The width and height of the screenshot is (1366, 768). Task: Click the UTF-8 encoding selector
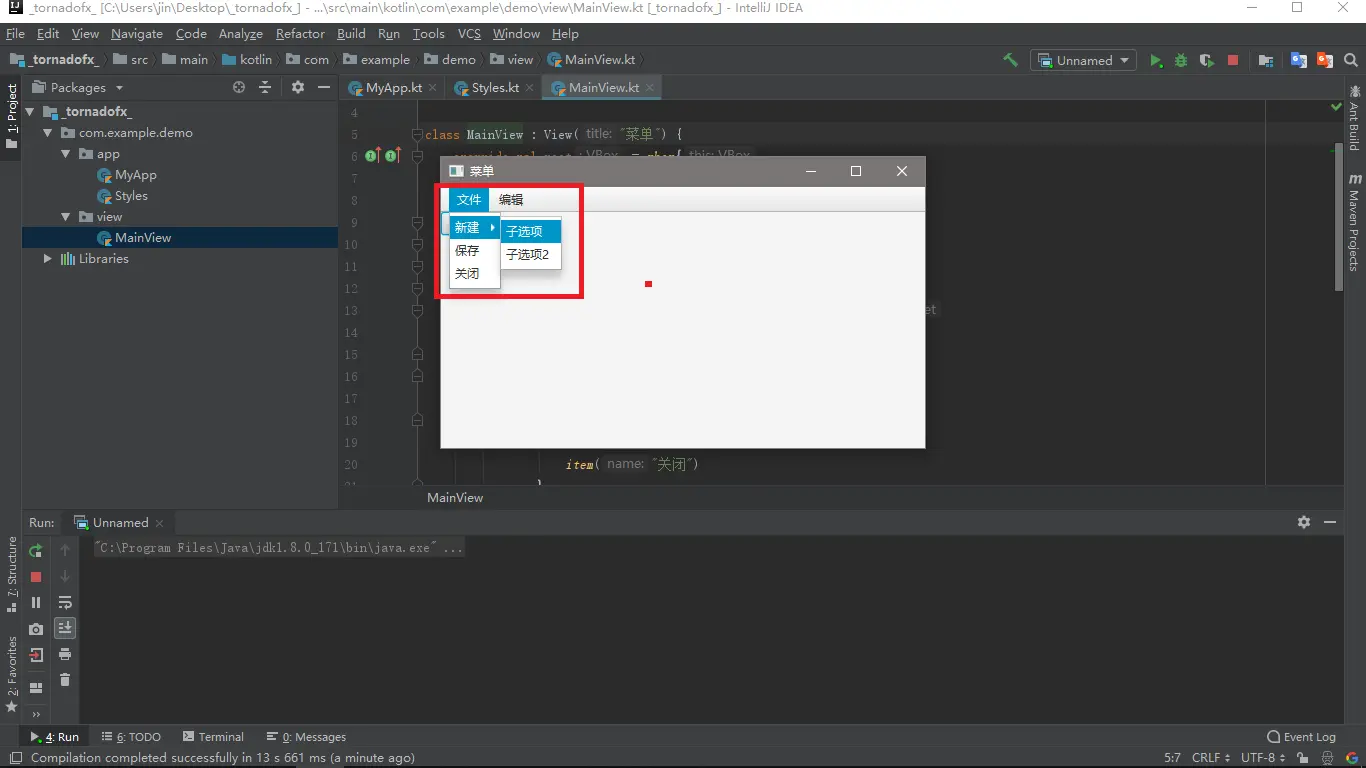[1263, 758]
